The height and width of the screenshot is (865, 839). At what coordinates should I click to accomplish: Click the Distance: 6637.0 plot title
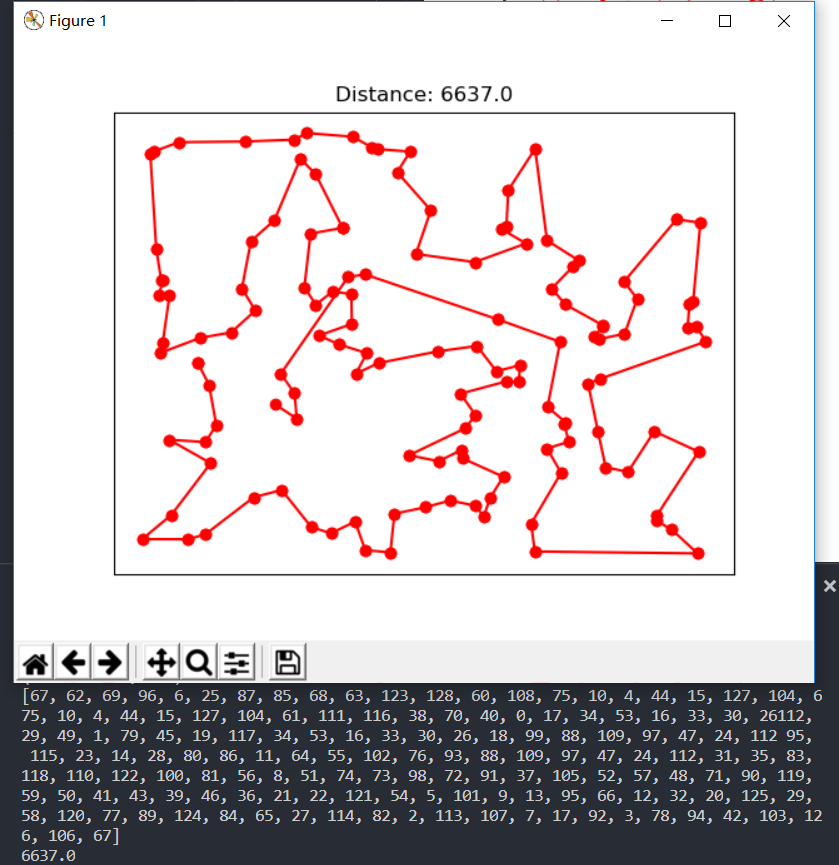423,93
